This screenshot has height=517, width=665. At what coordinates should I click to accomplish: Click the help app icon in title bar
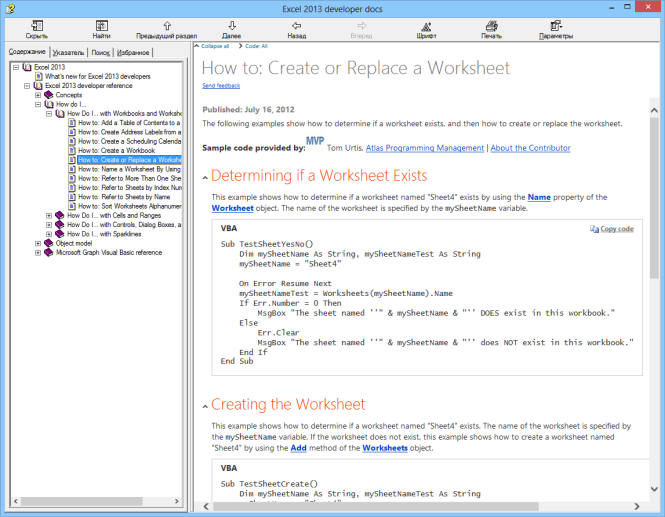(x=10, y=8)
